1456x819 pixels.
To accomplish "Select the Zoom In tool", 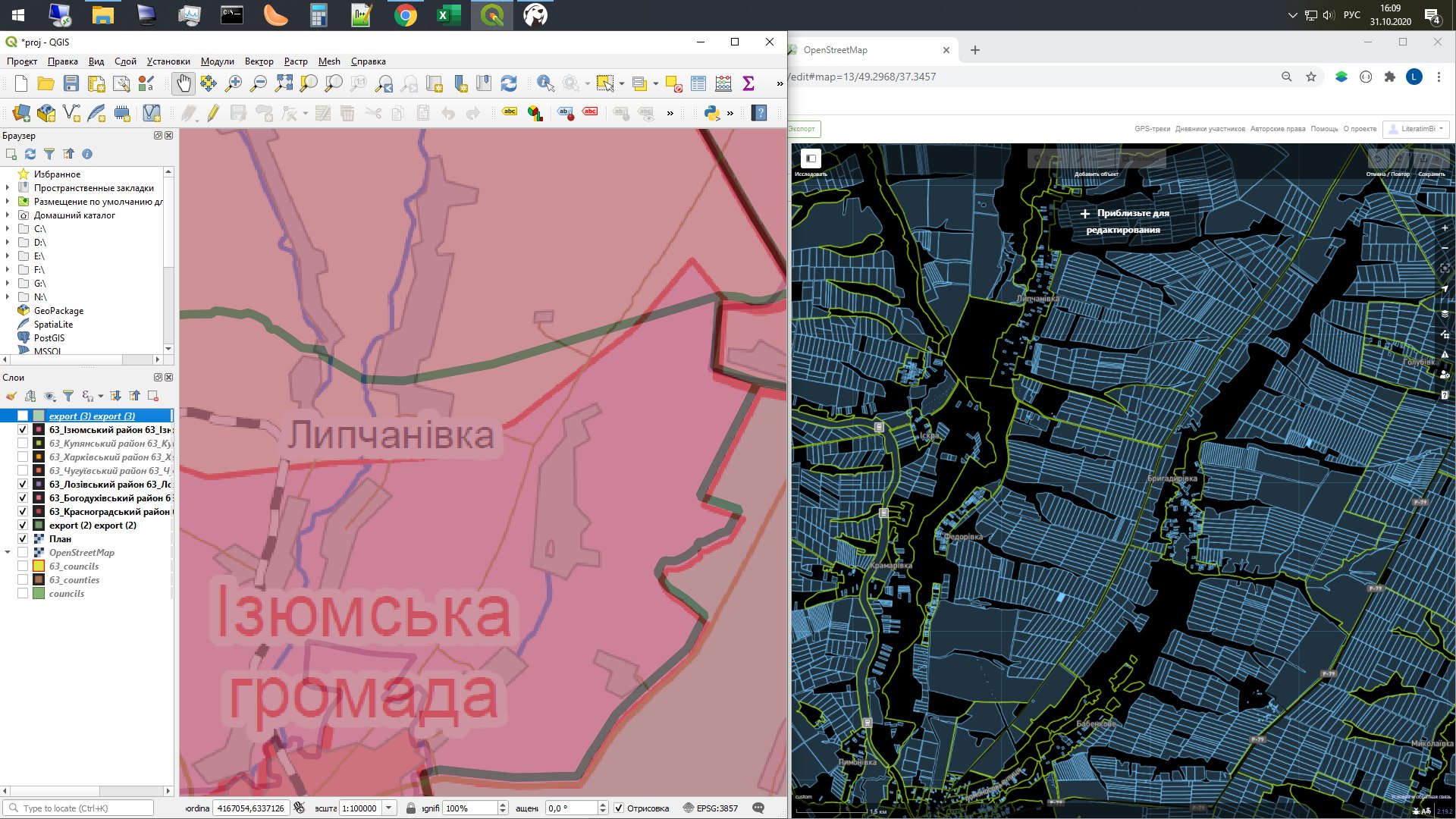I will point(234,83).
